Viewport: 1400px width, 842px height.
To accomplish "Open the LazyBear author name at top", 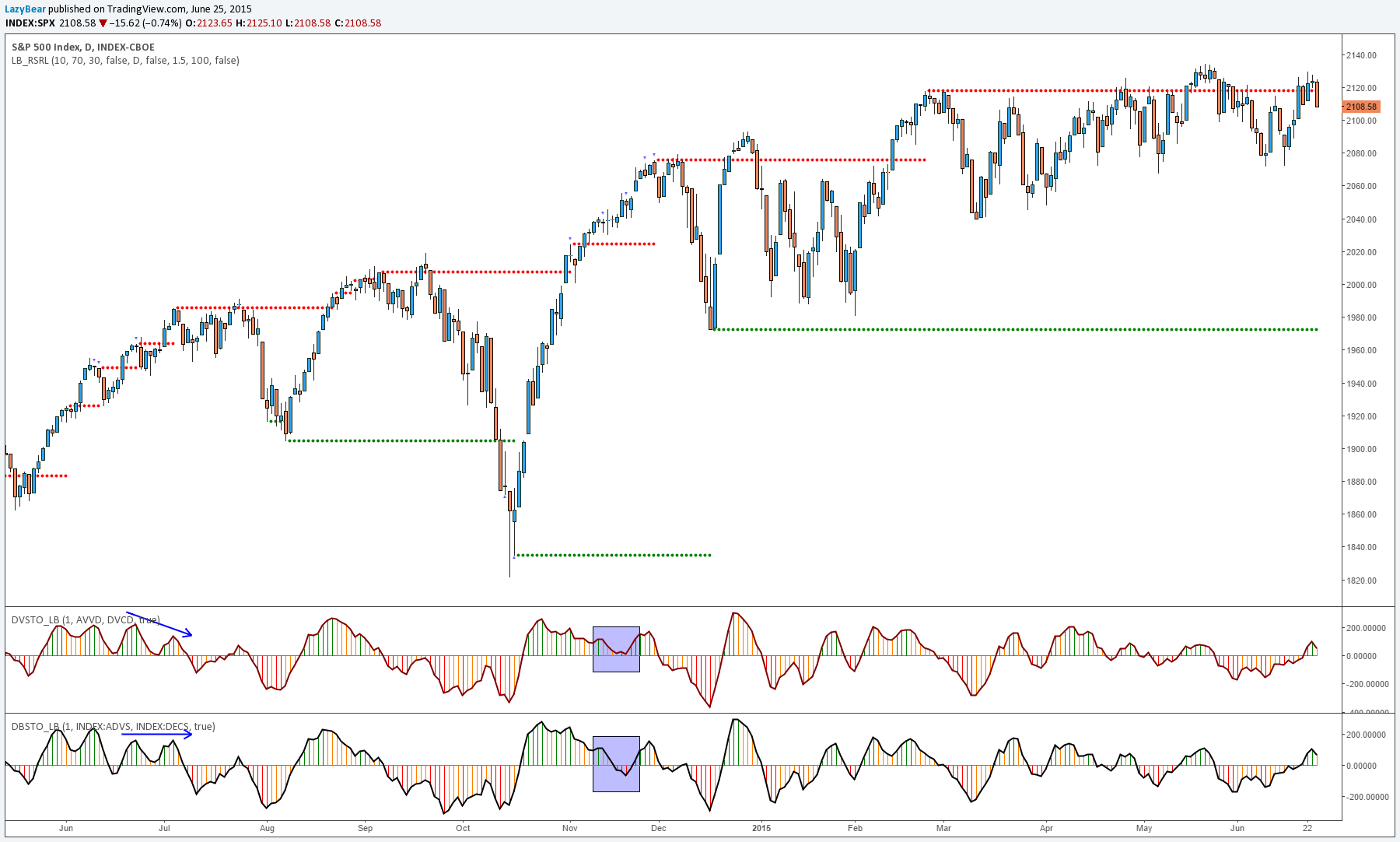I will 26,9.
